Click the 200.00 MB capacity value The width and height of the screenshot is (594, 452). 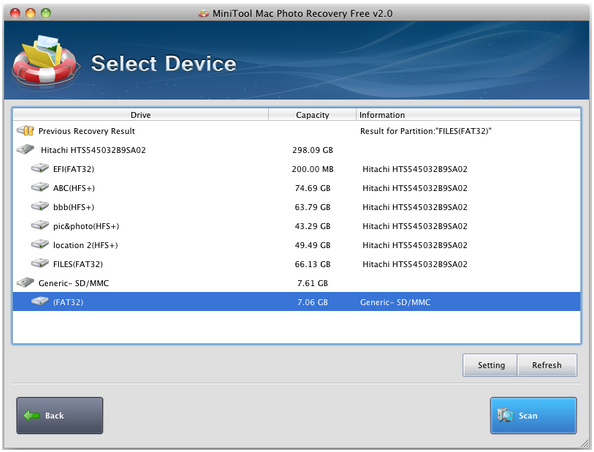(x=313, y=169)
